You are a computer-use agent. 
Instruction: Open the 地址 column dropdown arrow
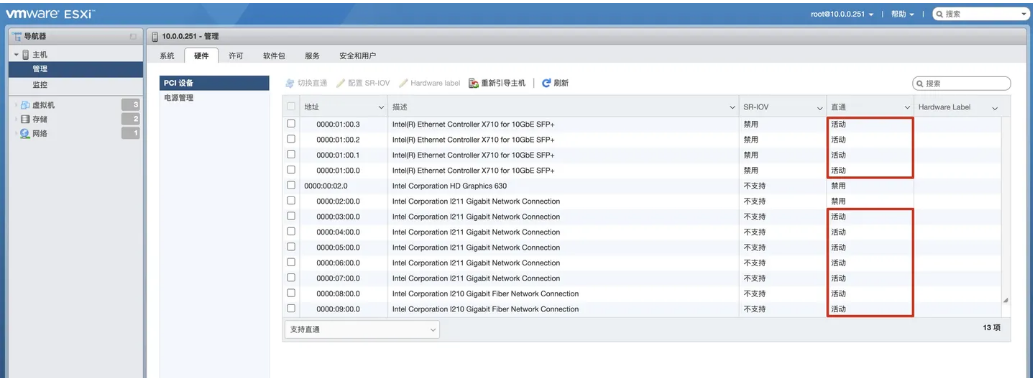[381, 107]
